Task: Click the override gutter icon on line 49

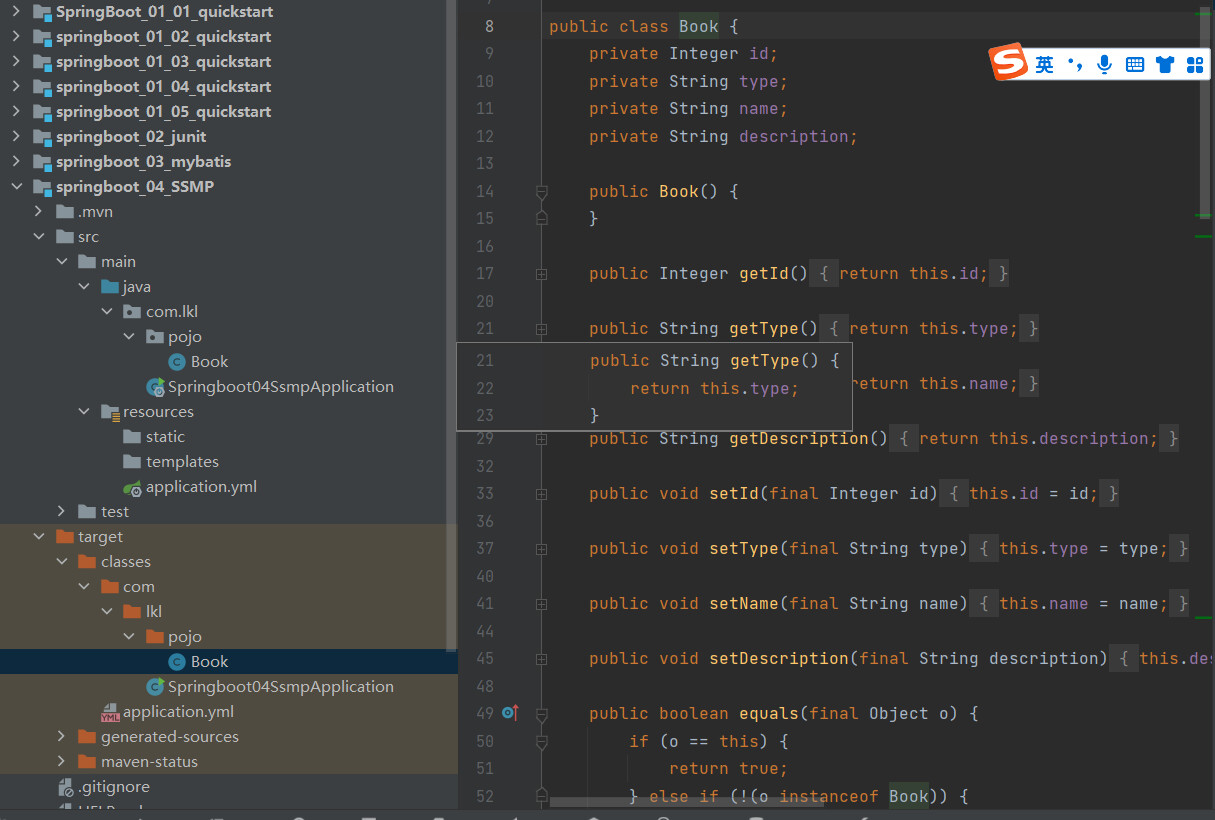Action: [x=510, y=713]
